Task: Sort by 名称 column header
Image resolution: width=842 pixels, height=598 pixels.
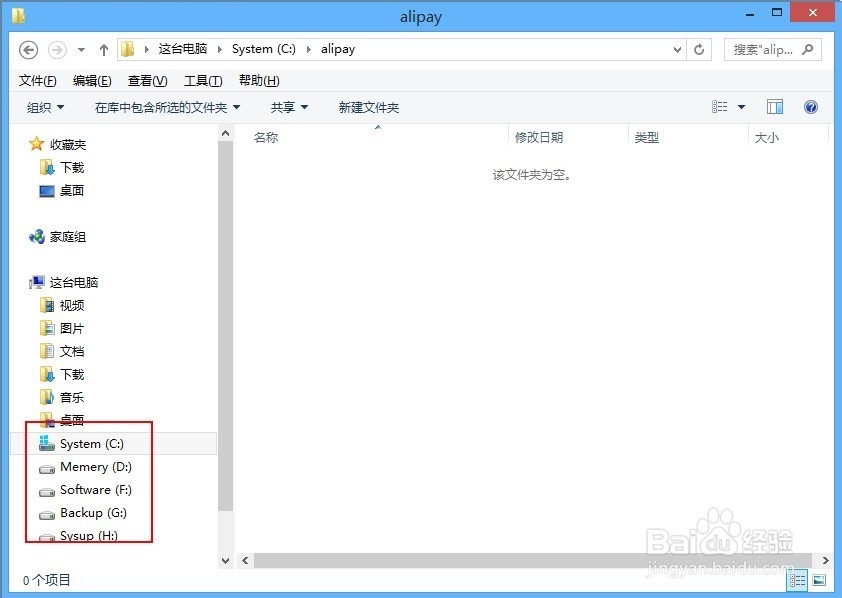Action: coord(266,137)
